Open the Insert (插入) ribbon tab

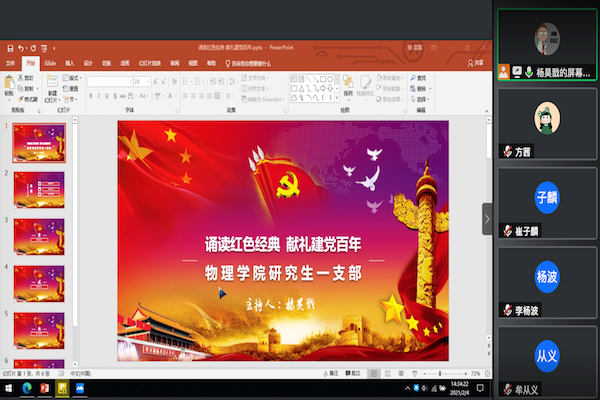[x=70, y=62]
